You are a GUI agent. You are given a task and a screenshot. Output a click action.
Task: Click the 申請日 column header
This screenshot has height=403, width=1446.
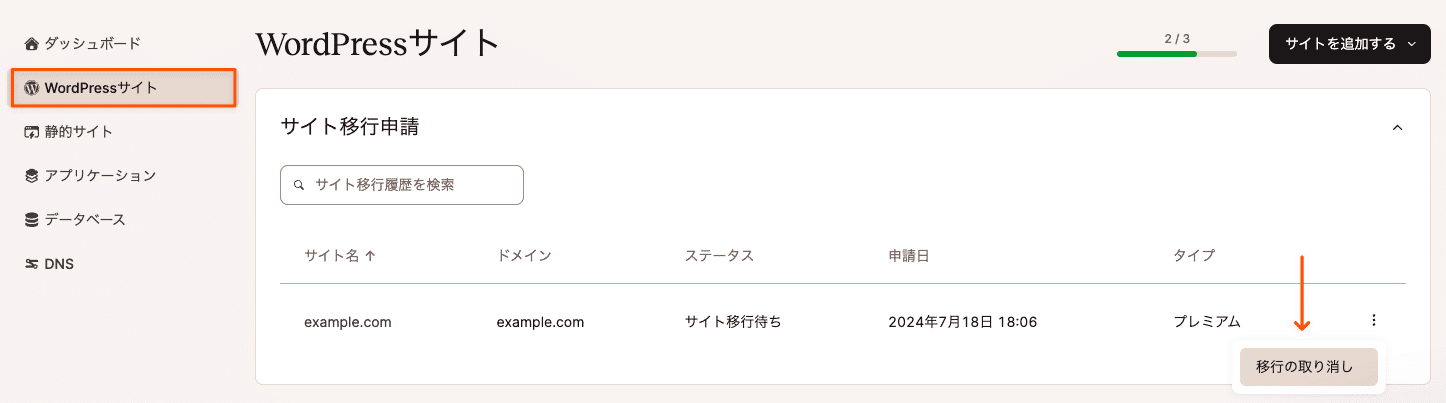click(909, 256)
